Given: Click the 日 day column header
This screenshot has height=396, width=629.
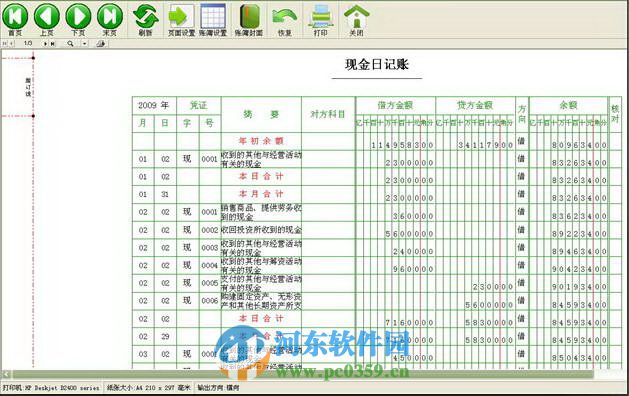Looking at the screenshot, I should pos(165,123).
